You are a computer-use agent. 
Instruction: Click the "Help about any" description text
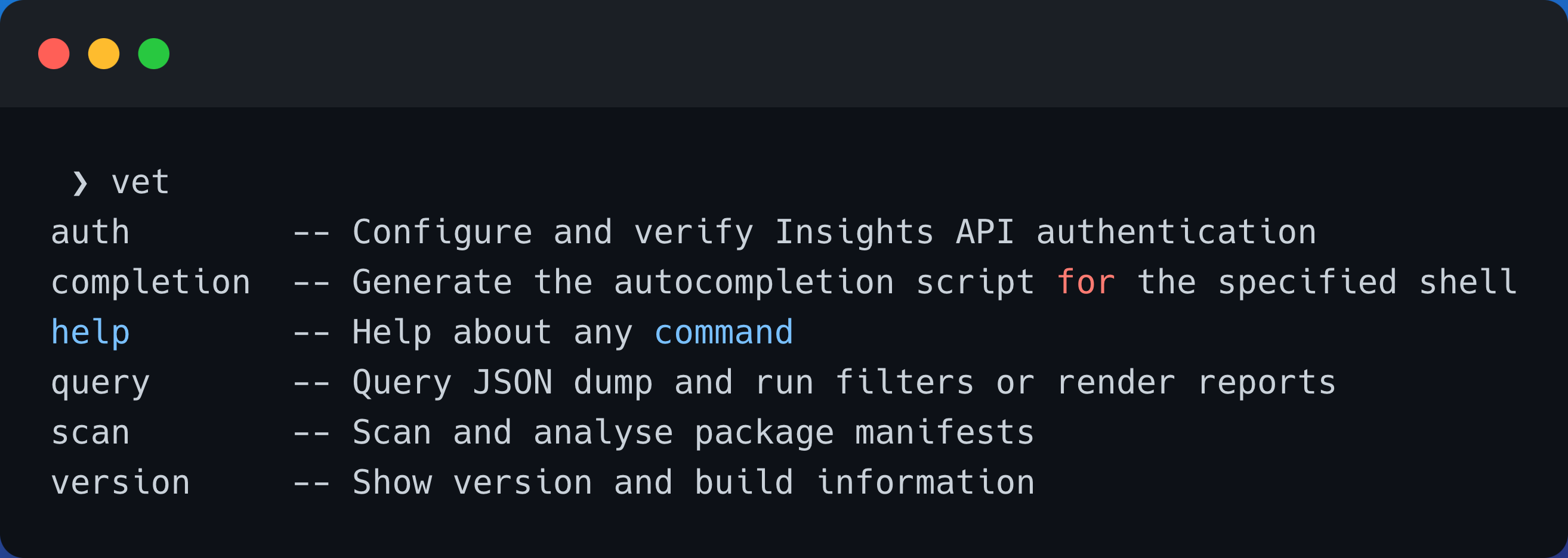coord(492,333)
